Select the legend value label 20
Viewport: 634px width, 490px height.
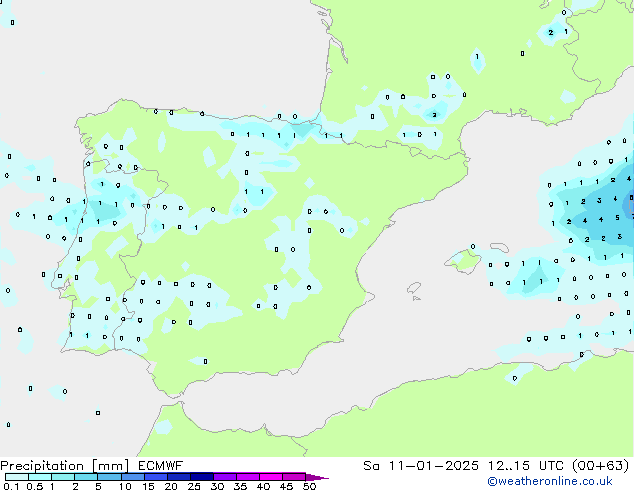(171, 487)
